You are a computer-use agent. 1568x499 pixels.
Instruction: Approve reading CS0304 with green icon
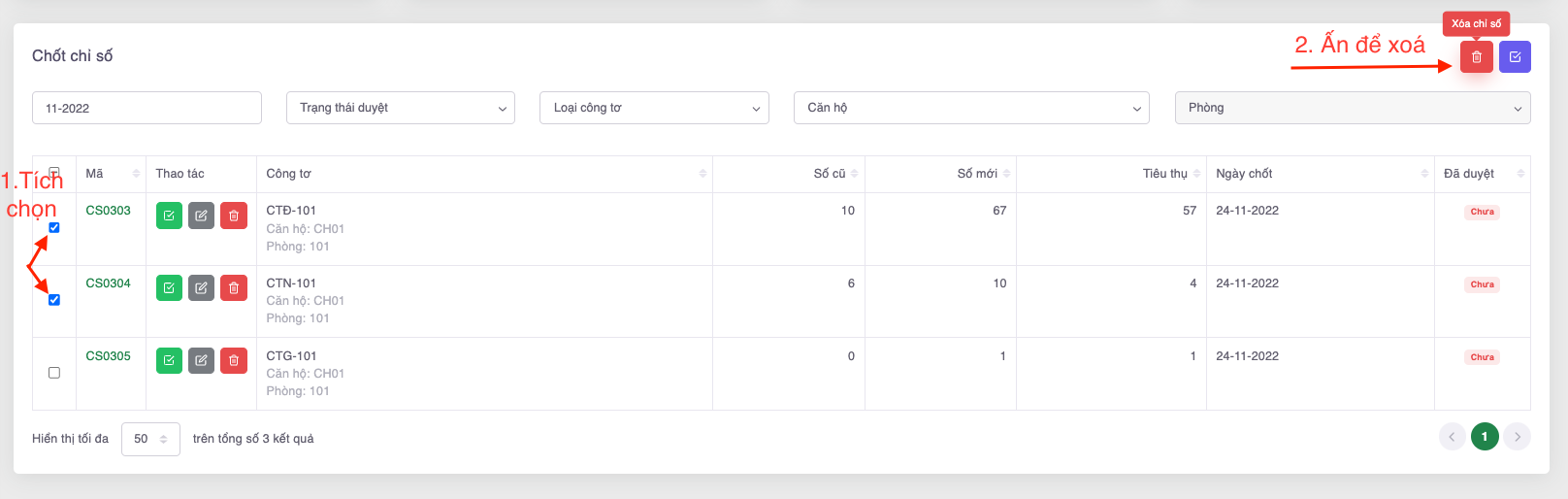point(169,288)
